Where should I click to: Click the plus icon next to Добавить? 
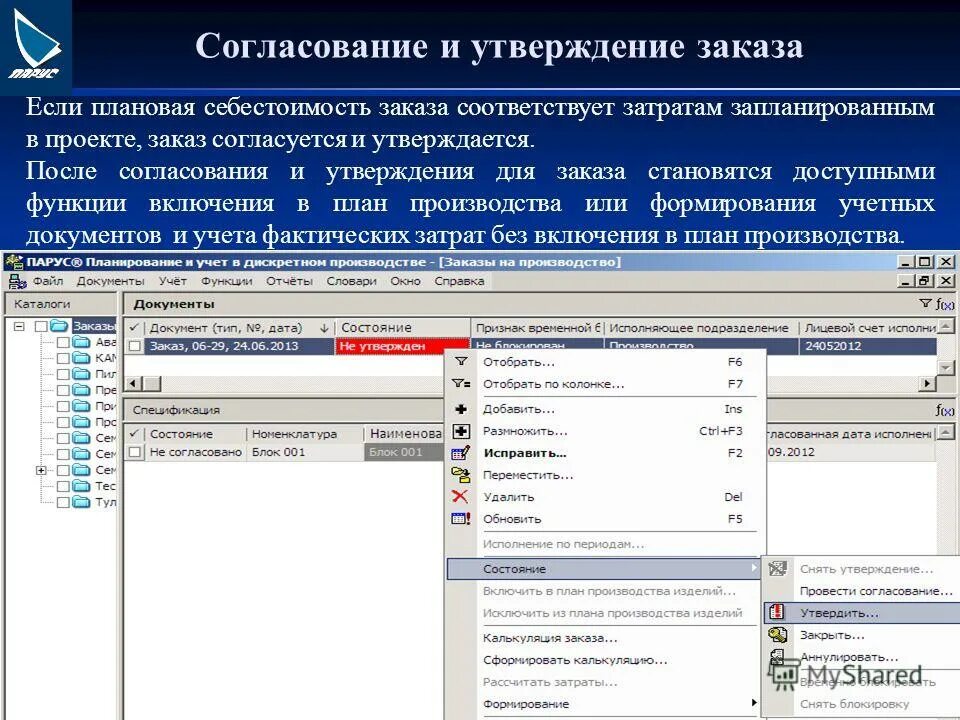(461, 410)
